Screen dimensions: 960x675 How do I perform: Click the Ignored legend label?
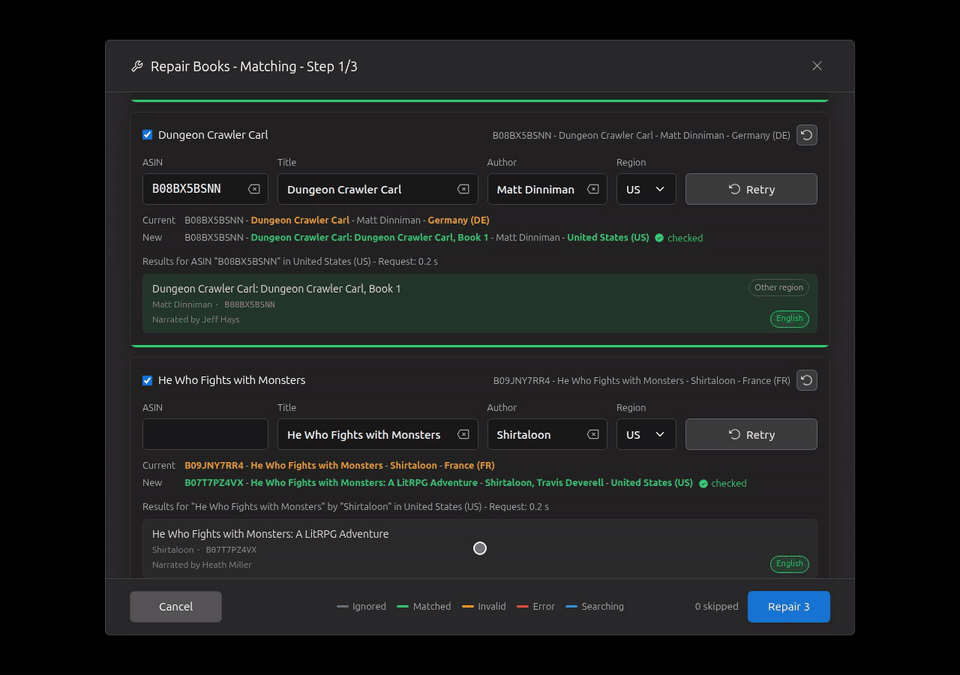point(369,606)
